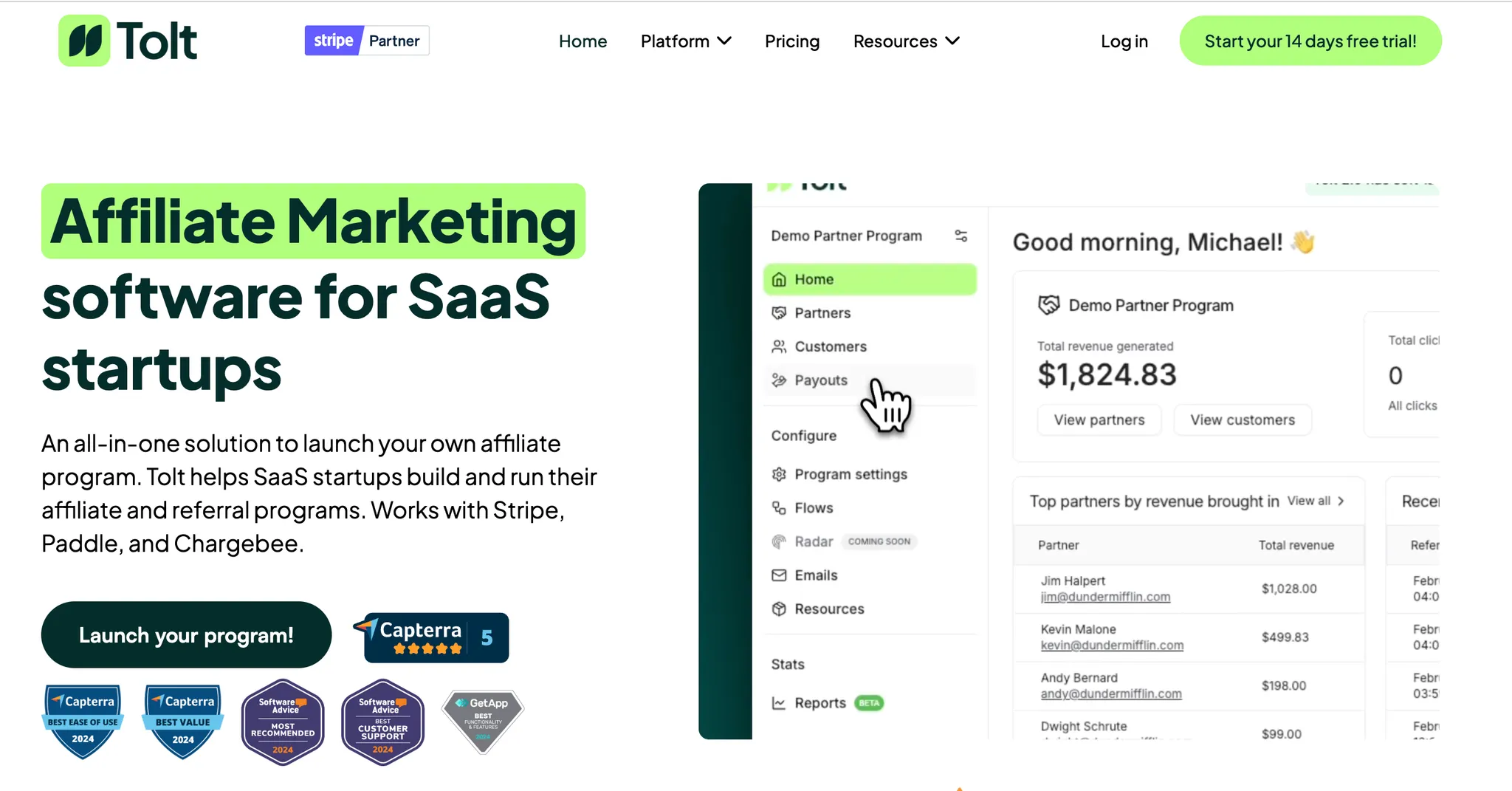The width and height of the screenshot is (1512, 791).
Task: Click Start your 14 days free trial
Action: tap(1310, 41)
